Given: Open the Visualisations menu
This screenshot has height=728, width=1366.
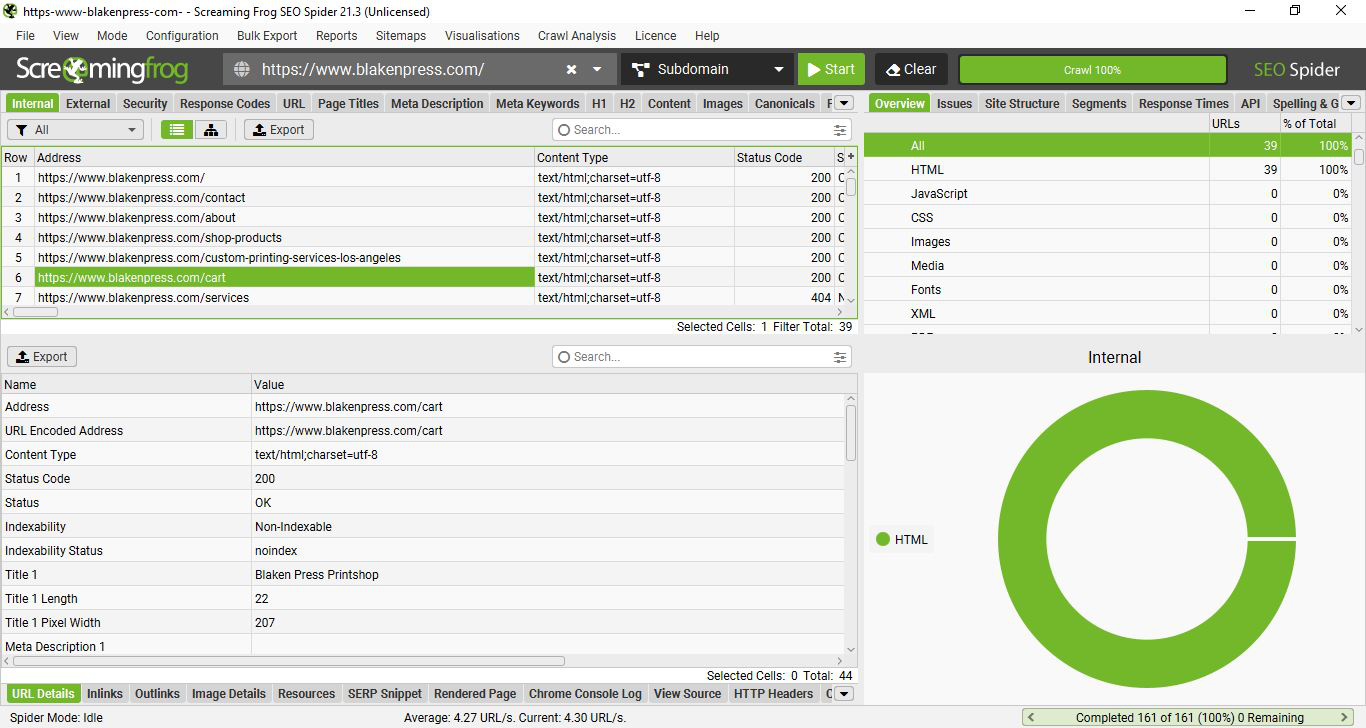Looking at the screenshot, I should coord(482,35).
